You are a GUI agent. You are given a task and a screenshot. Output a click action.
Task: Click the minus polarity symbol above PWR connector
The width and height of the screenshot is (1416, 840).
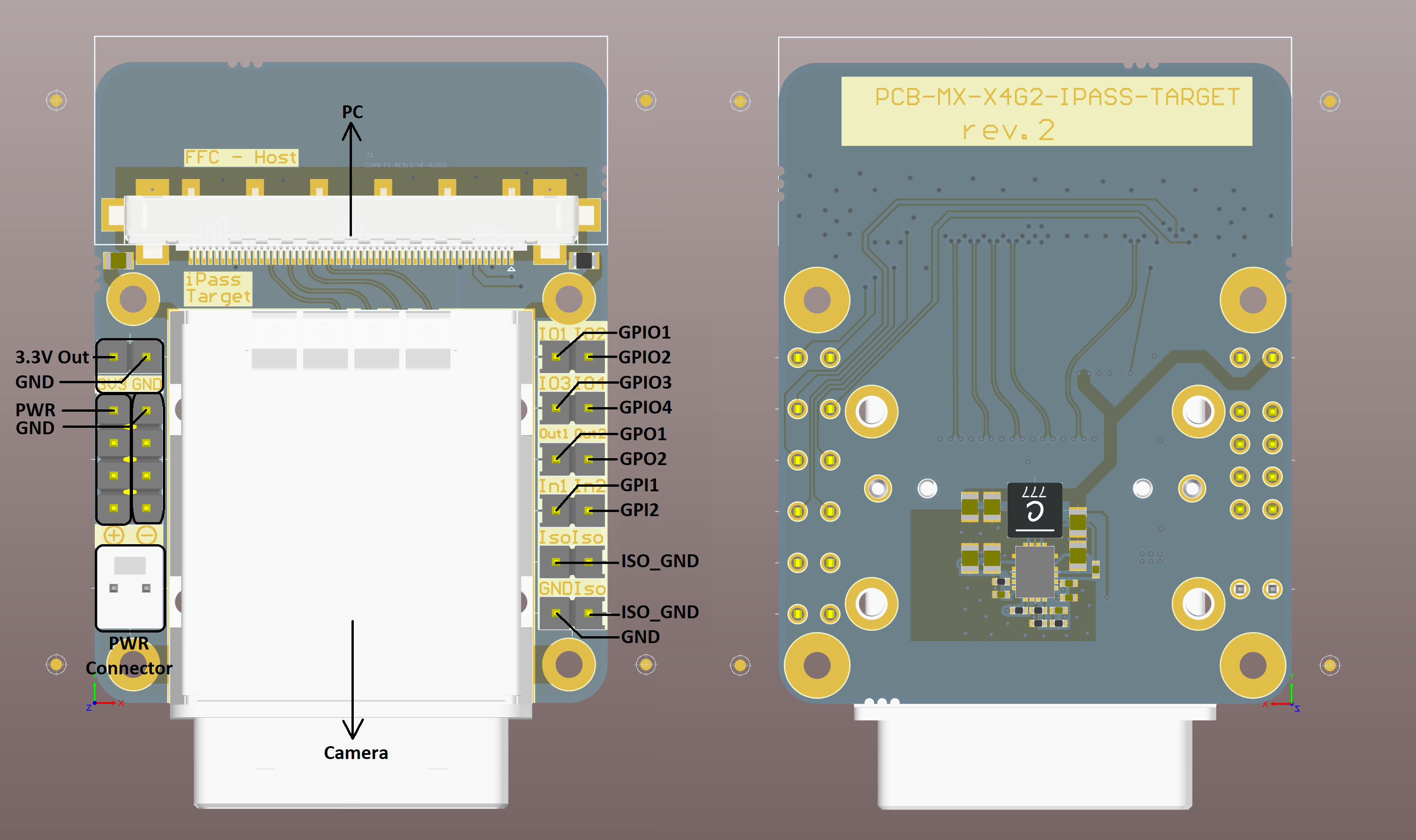pos(147,535)
